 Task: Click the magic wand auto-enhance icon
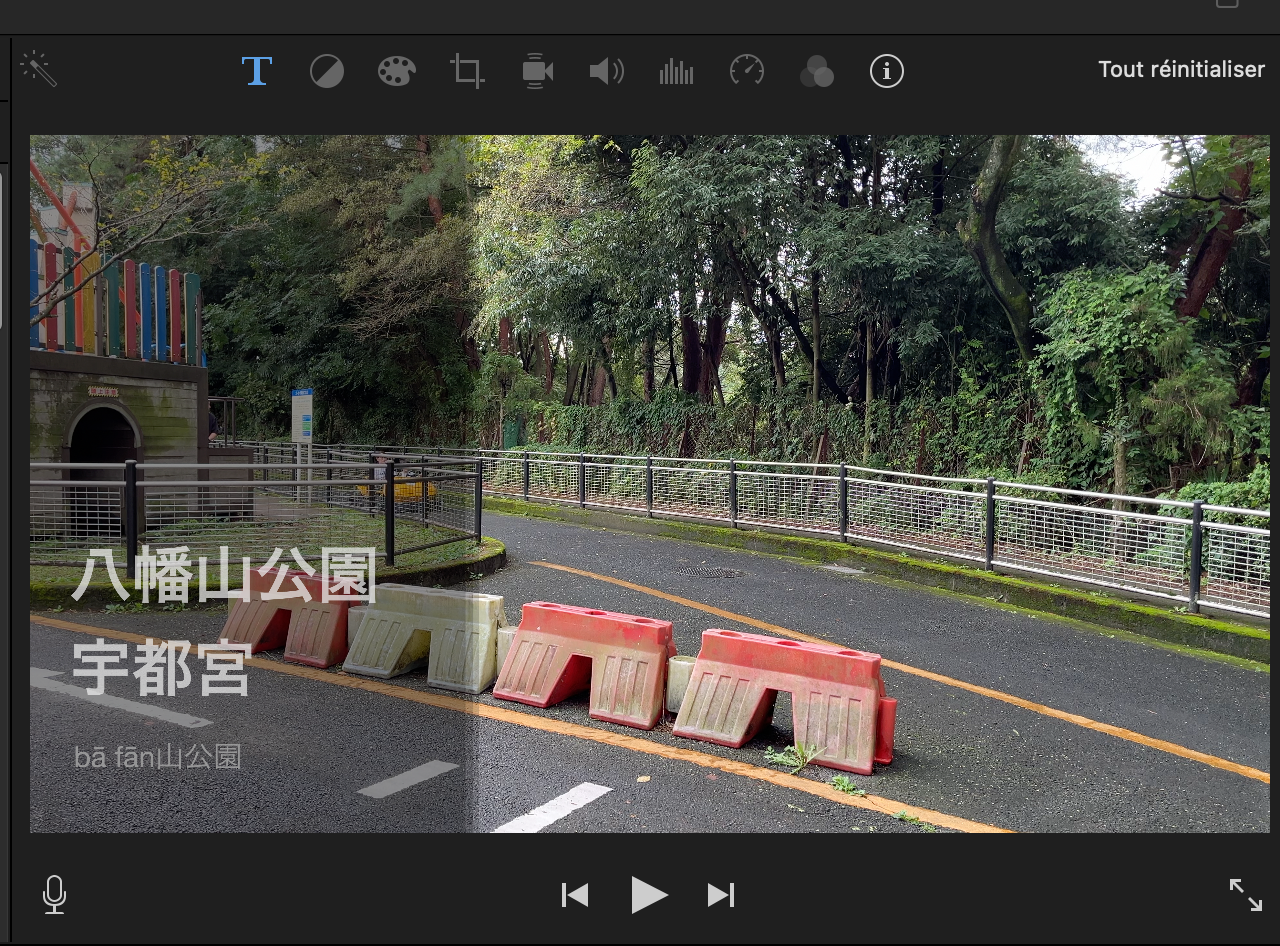click(x=38, y=69)
